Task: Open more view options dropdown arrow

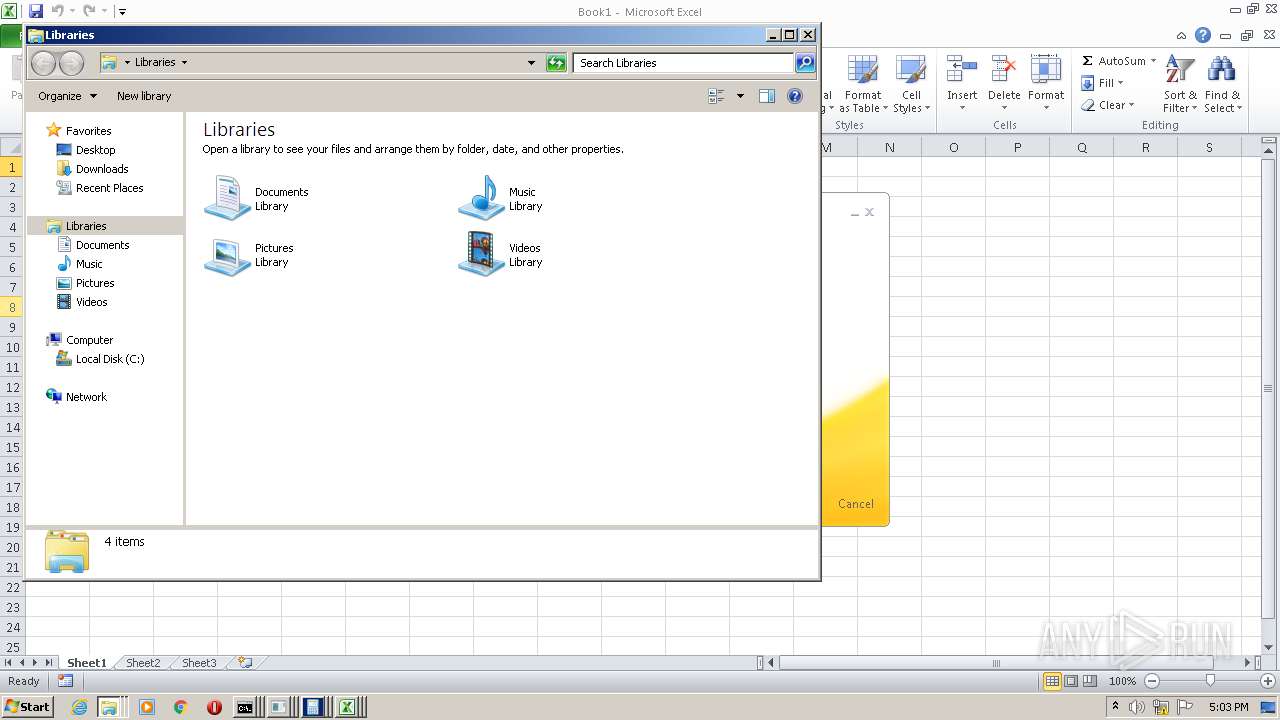Action: (740, 96)
